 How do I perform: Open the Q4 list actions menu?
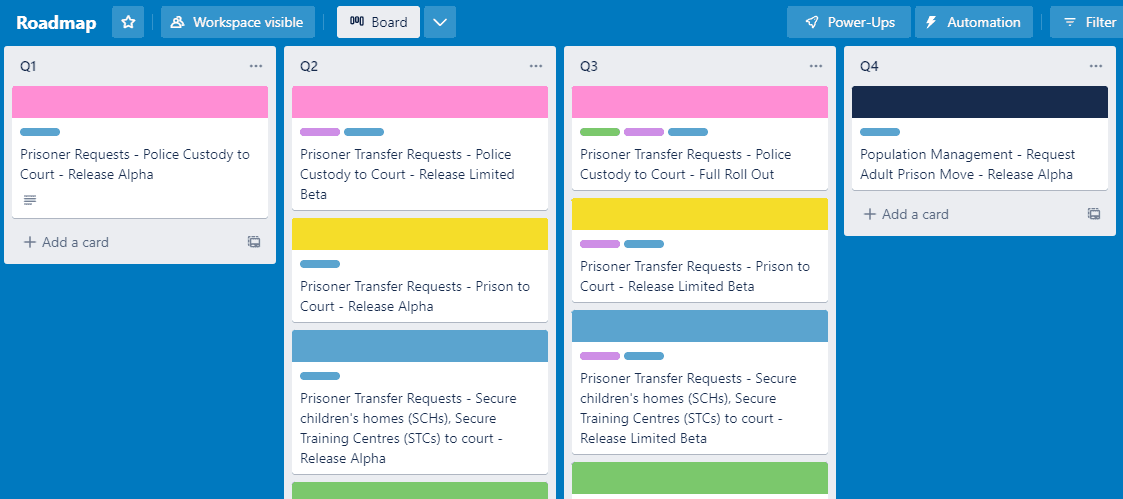pyautogui.click(x=1096, y=66)
